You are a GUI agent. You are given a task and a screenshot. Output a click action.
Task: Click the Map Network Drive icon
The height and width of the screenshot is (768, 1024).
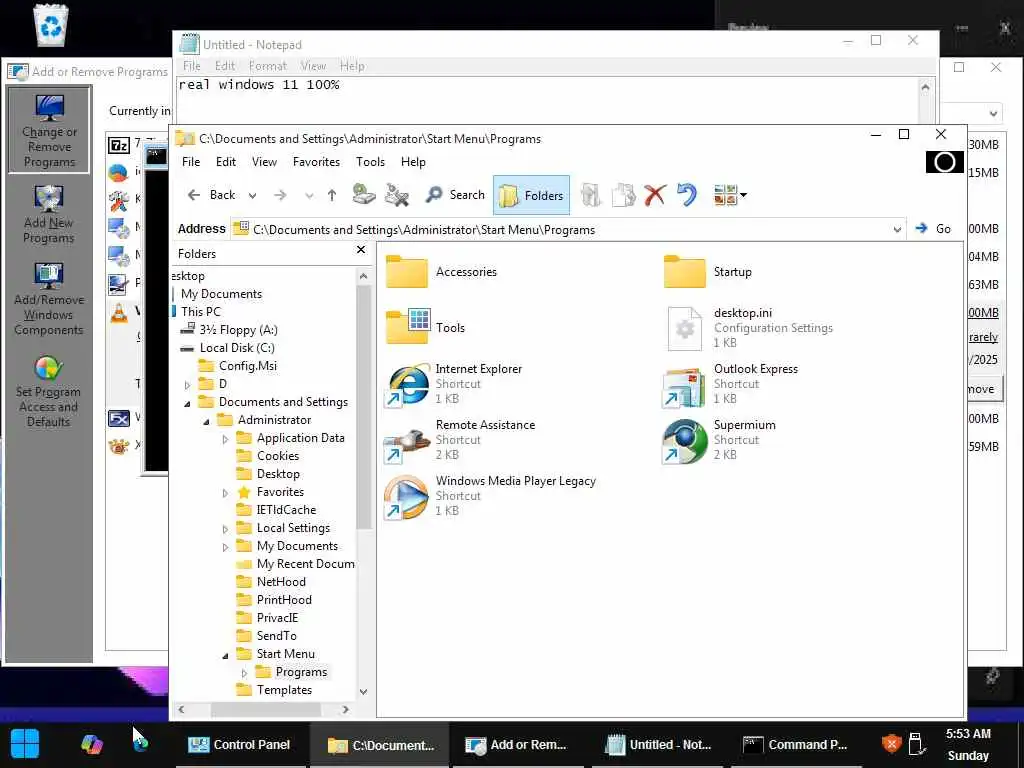(364, 195)
